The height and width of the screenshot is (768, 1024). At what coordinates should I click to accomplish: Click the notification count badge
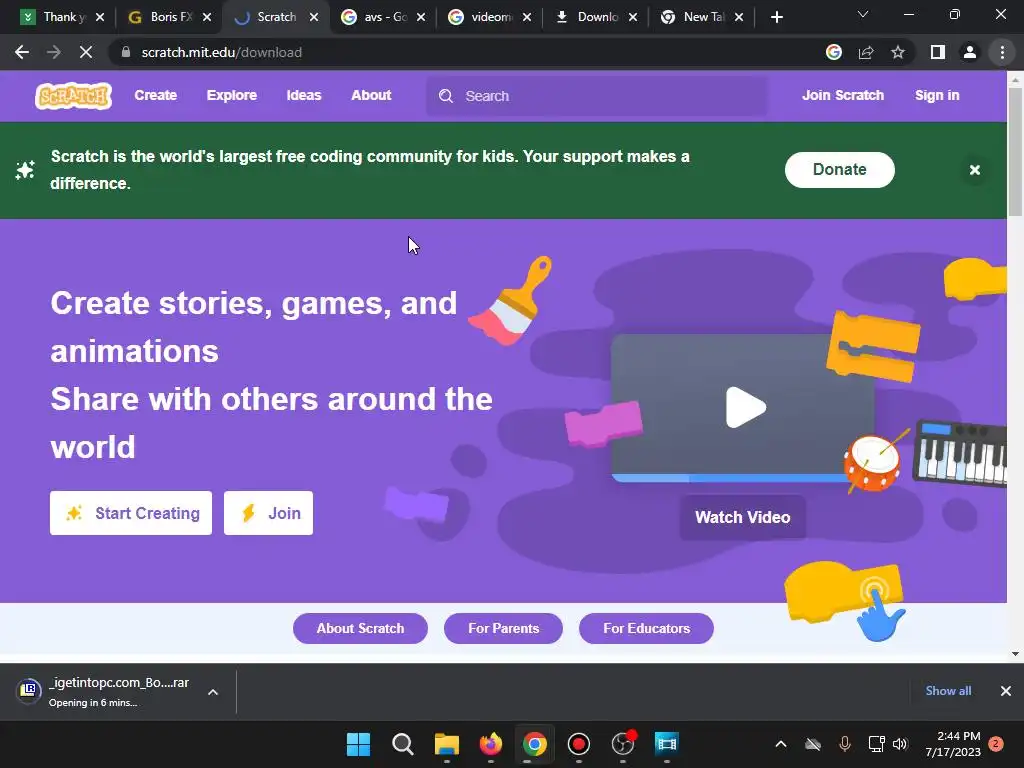click(996, 744)
